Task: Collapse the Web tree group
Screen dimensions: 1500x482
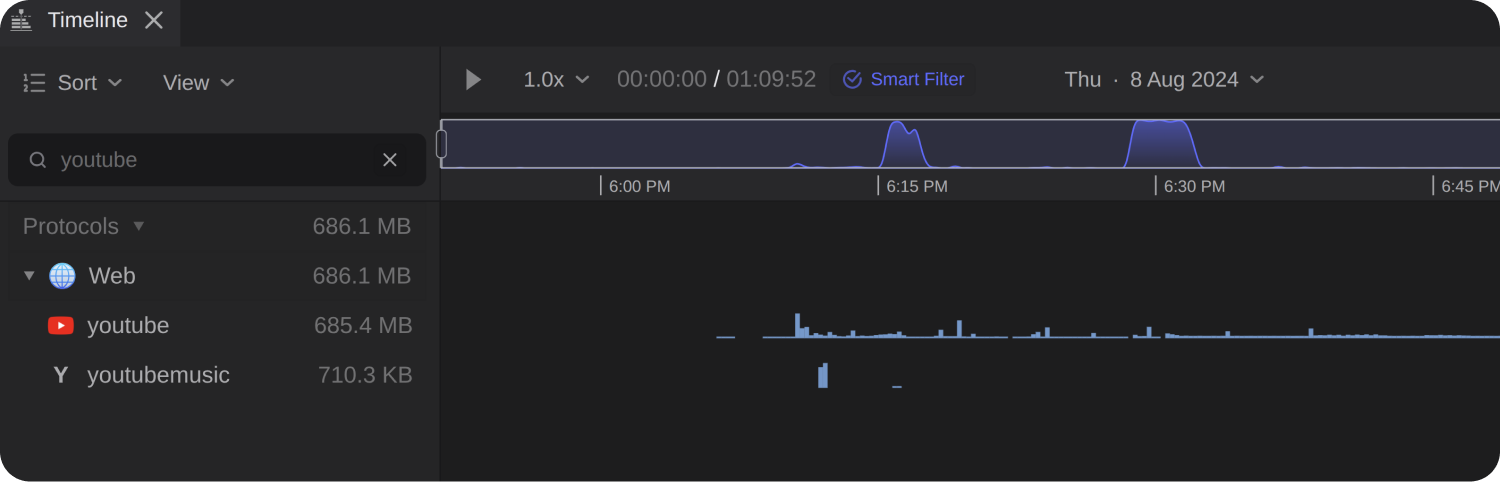Action: click(x=29, y=276)
